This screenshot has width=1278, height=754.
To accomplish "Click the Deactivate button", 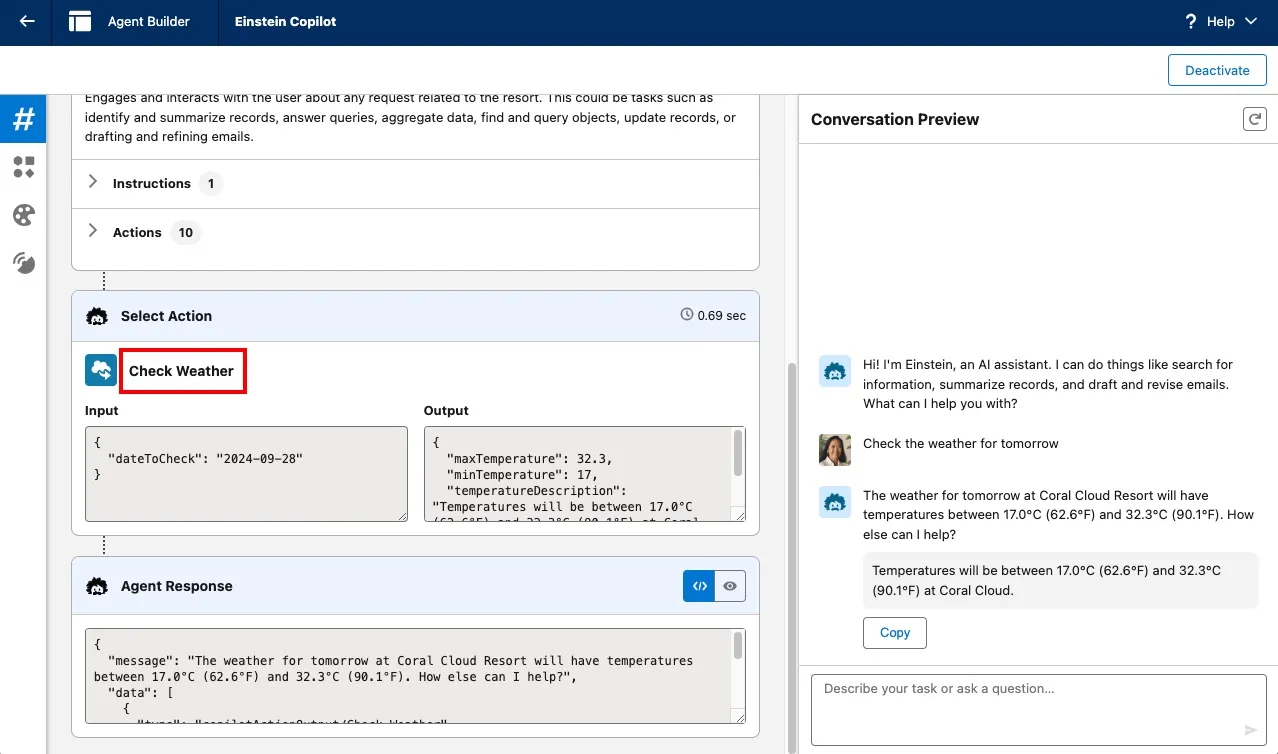I will 1217,70.
